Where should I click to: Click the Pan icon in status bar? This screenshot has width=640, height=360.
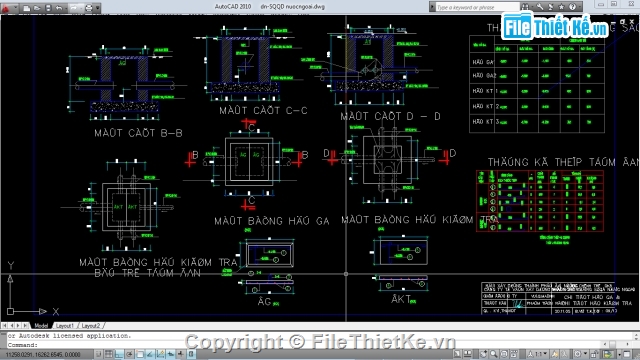tap(484, 354)
